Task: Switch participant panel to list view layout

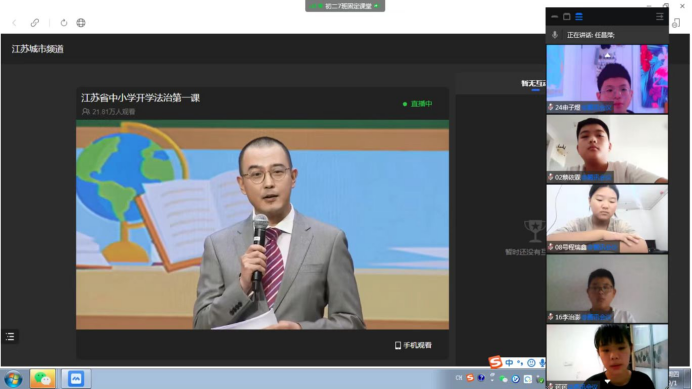Action: [579, 17]
